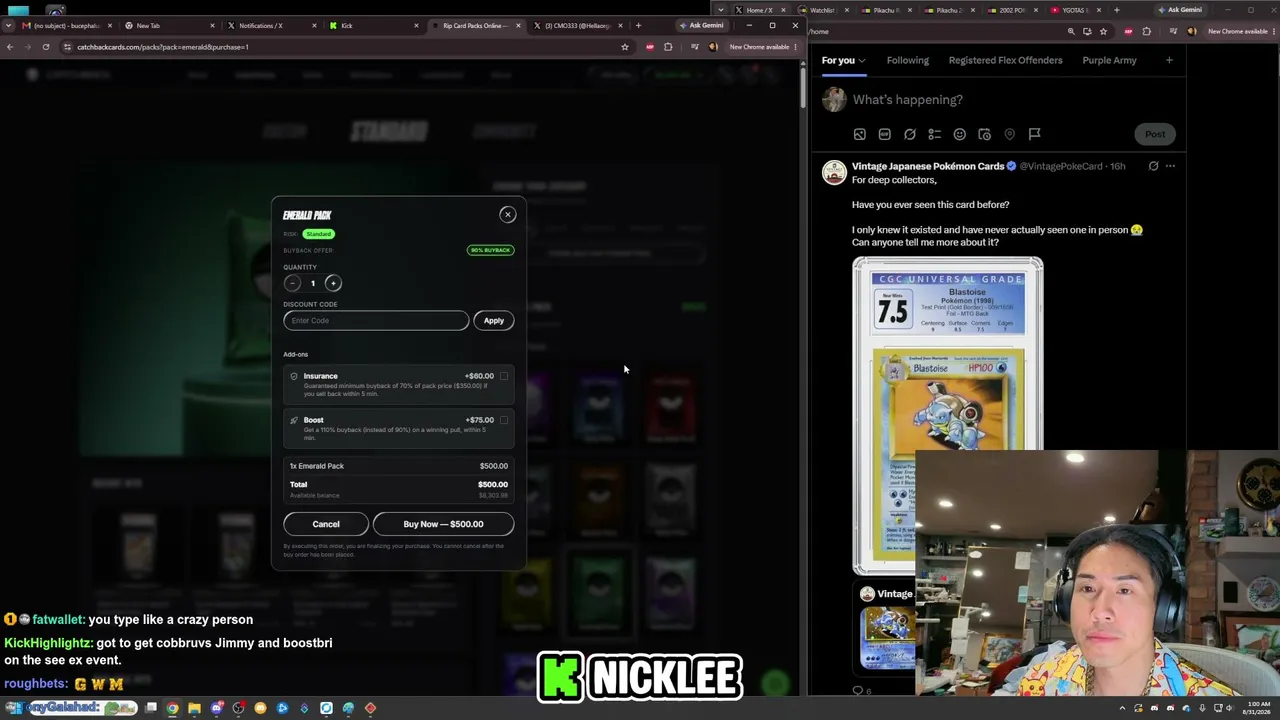Open new tab in right Chrome window

(1116, 10)
